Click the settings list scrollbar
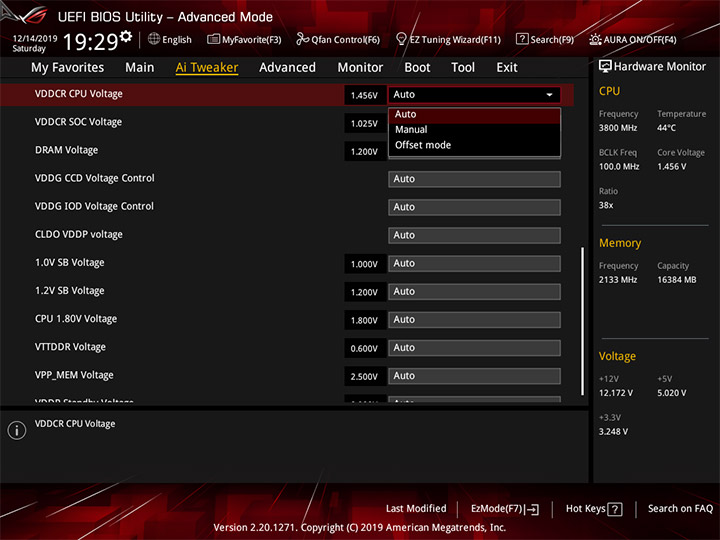The image size is (720, 540). [583, 321]
